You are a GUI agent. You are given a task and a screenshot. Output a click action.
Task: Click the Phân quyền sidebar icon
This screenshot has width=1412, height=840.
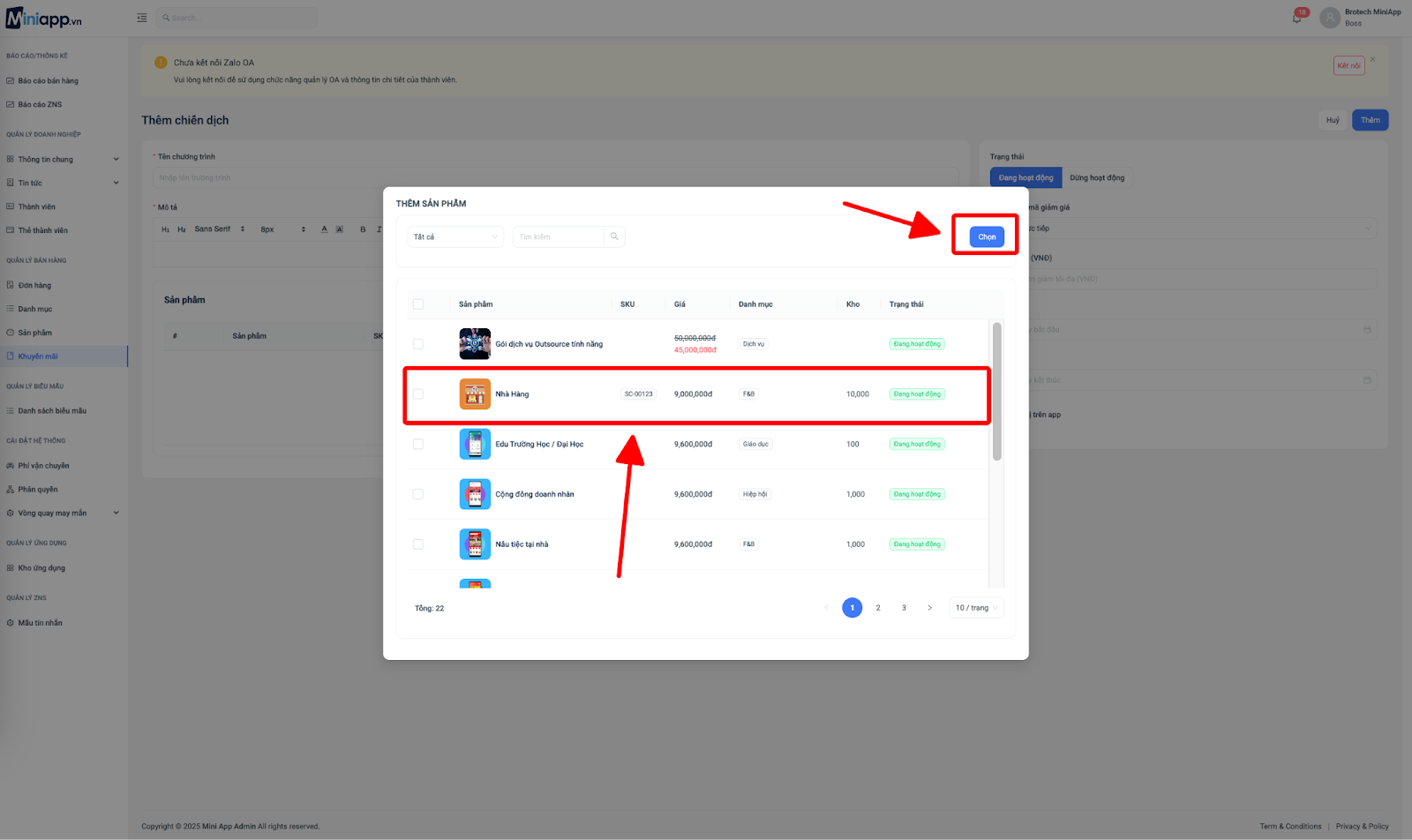(x=11, y=490)
